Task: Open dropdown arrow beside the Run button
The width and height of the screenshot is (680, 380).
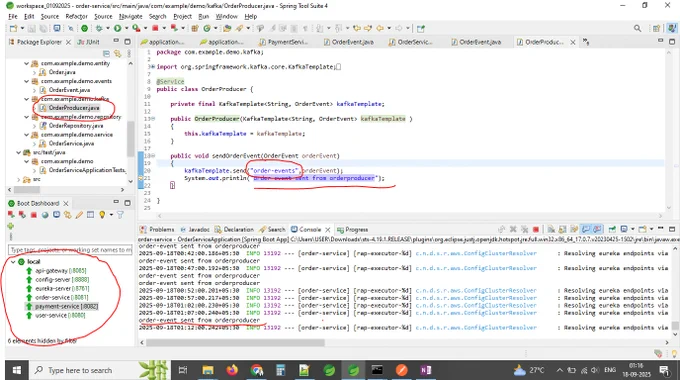Action: pos(126,28)
